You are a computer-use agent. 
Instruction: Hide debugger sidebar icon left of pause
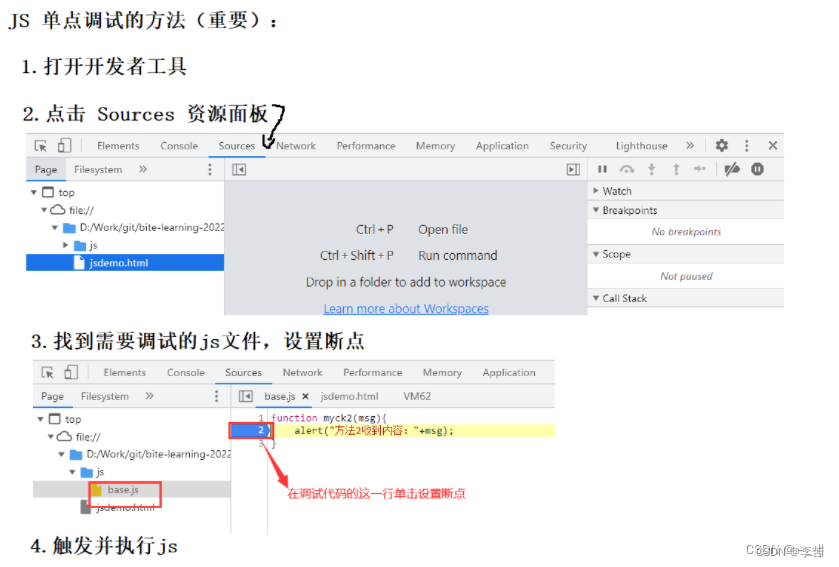(573, 170)
